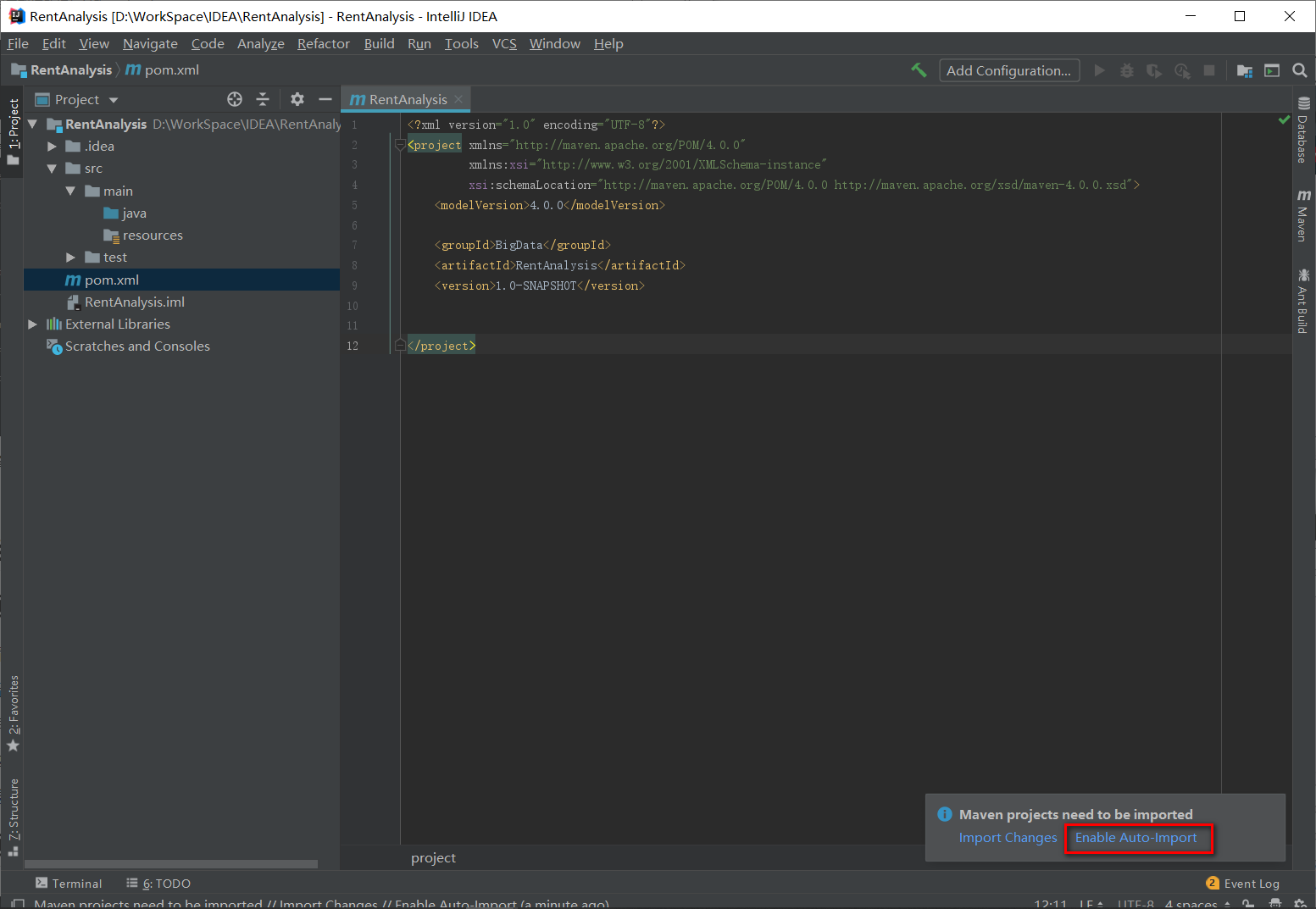Open the Maven tool window
The height and width of the screenshot is (909, 1316).
(1302, 216)
